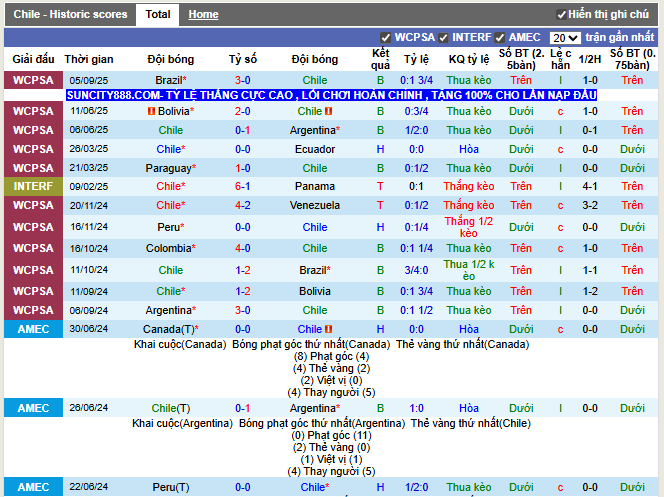
Task: Click Bolivia on the 11/09/24 row
Action: pyautogui.click(x=315, y=291)
